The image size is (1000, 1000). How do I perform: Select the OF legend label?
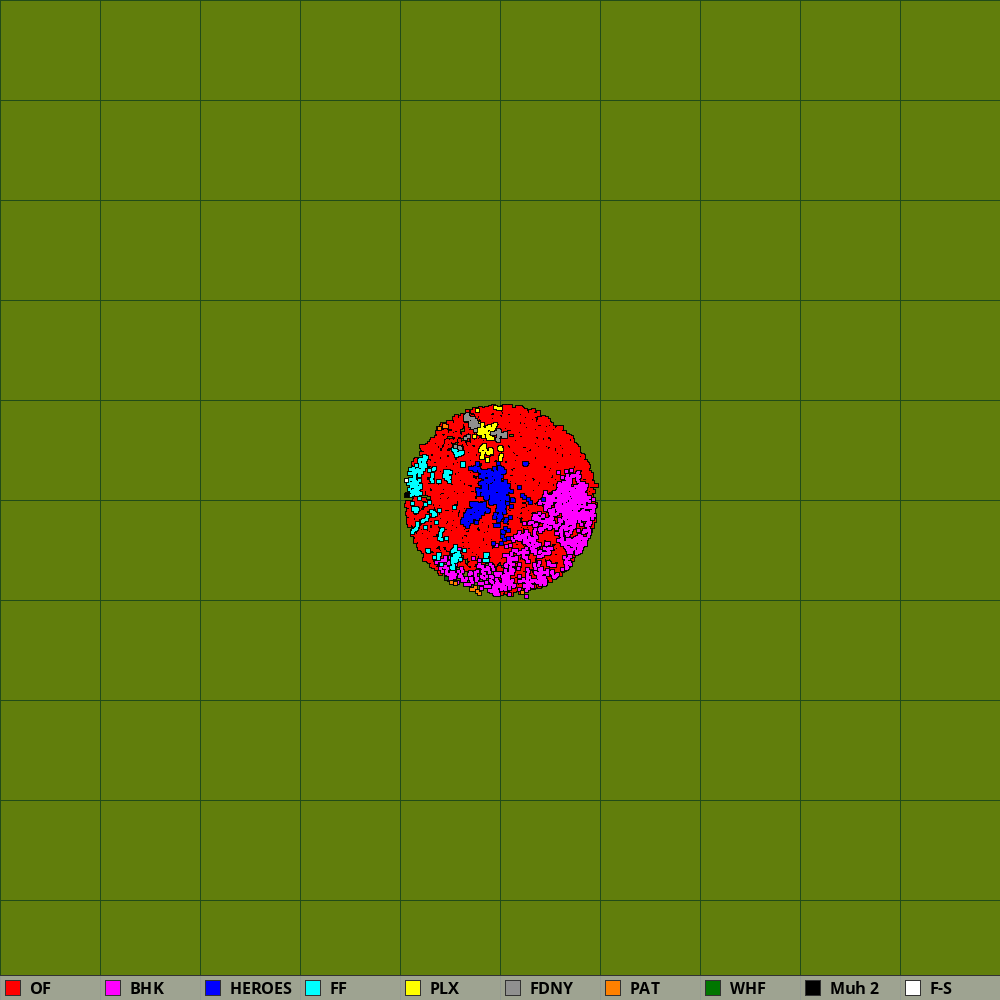[40, 988]
